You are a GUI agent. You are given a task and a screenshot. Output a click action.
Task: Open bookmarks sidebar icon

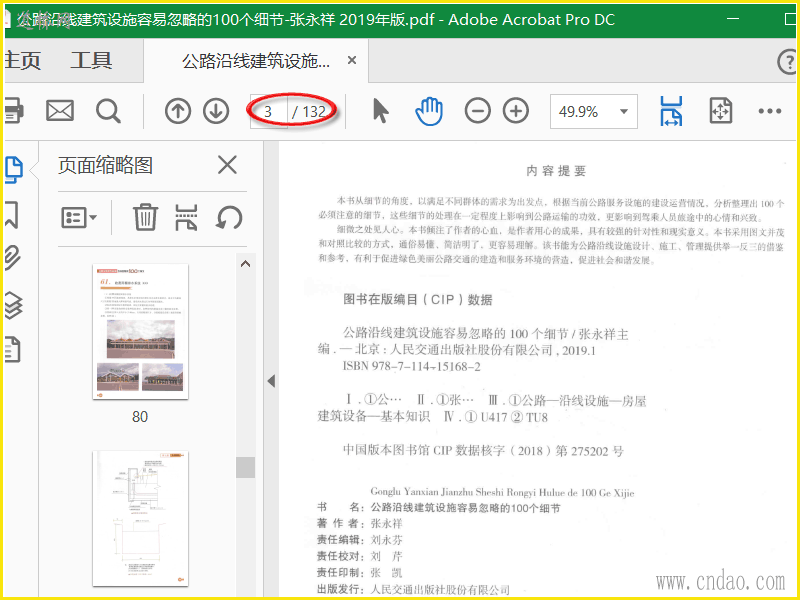12,214
